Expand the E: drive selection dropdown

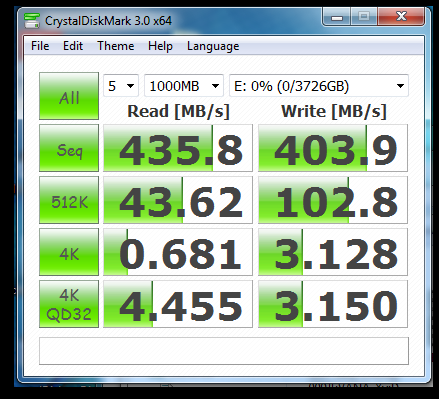pos(319,86)
